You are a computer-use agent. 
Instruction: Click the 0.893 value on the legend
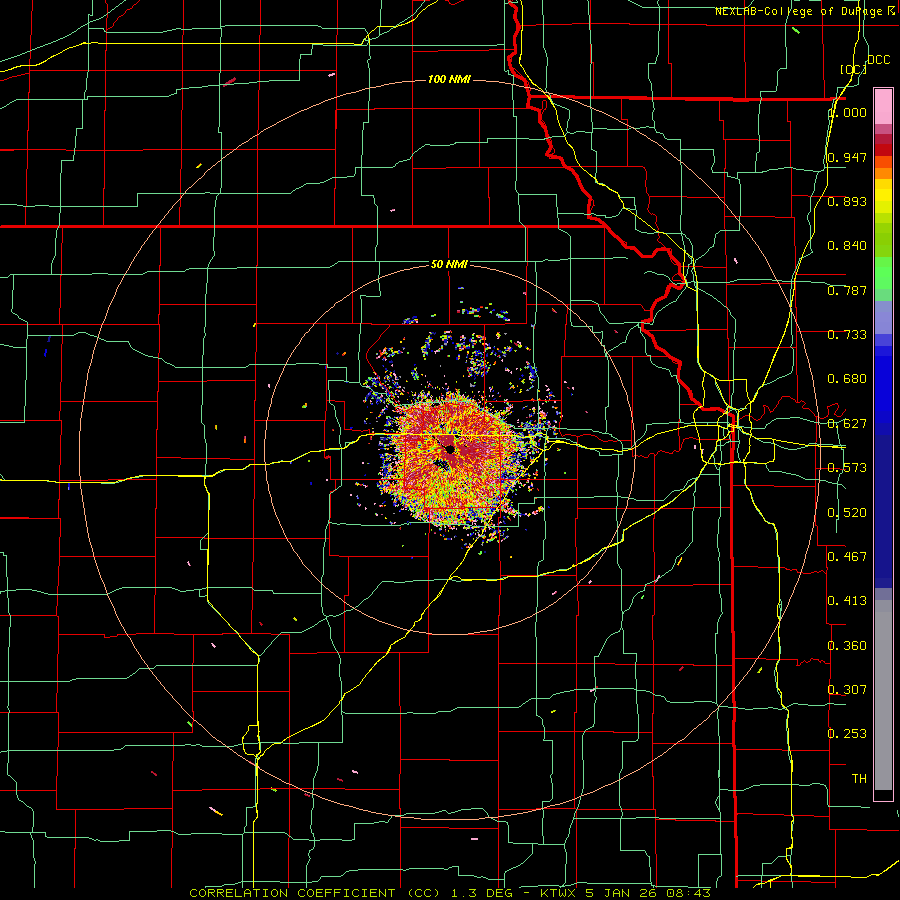click(x=847, y=201)
